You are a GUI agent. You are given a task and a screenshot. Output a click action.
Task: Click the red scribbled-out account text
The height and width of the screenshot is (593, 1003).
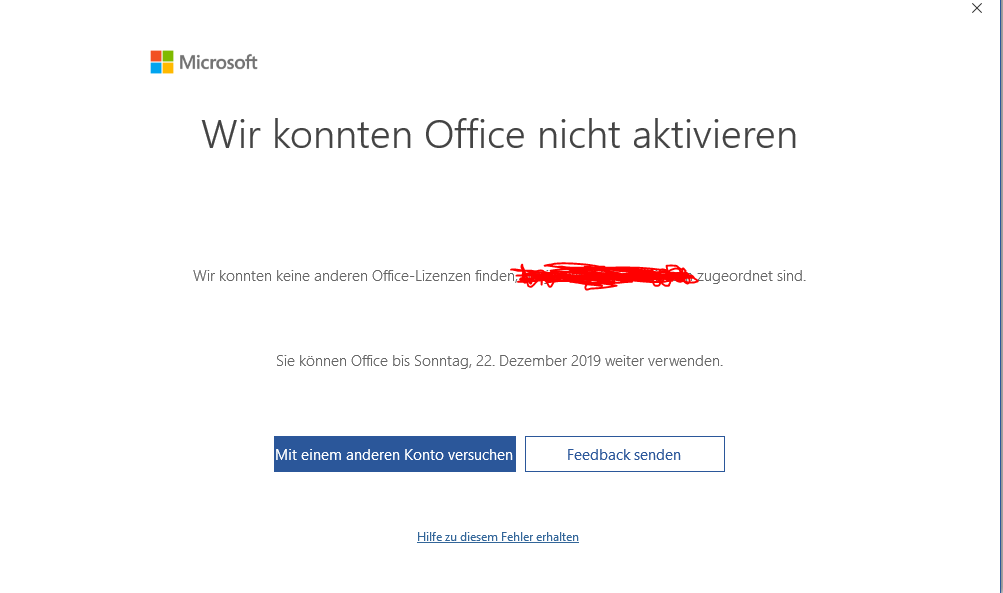[605, 276]
